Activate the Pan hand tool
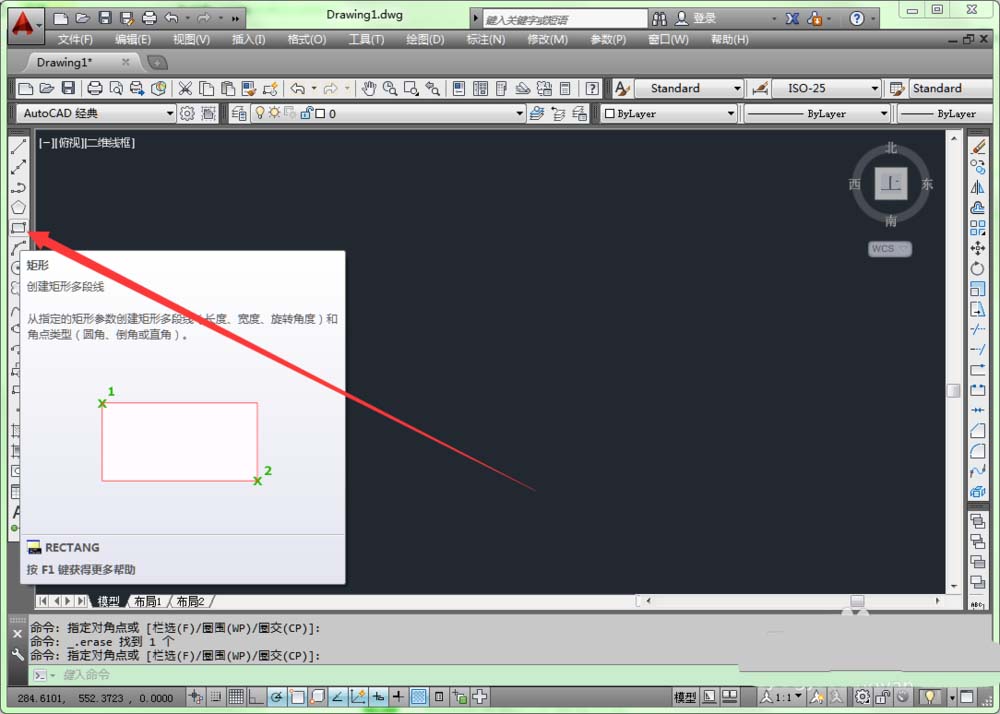Screen dimensions: 1000x714 pos(369,88)
